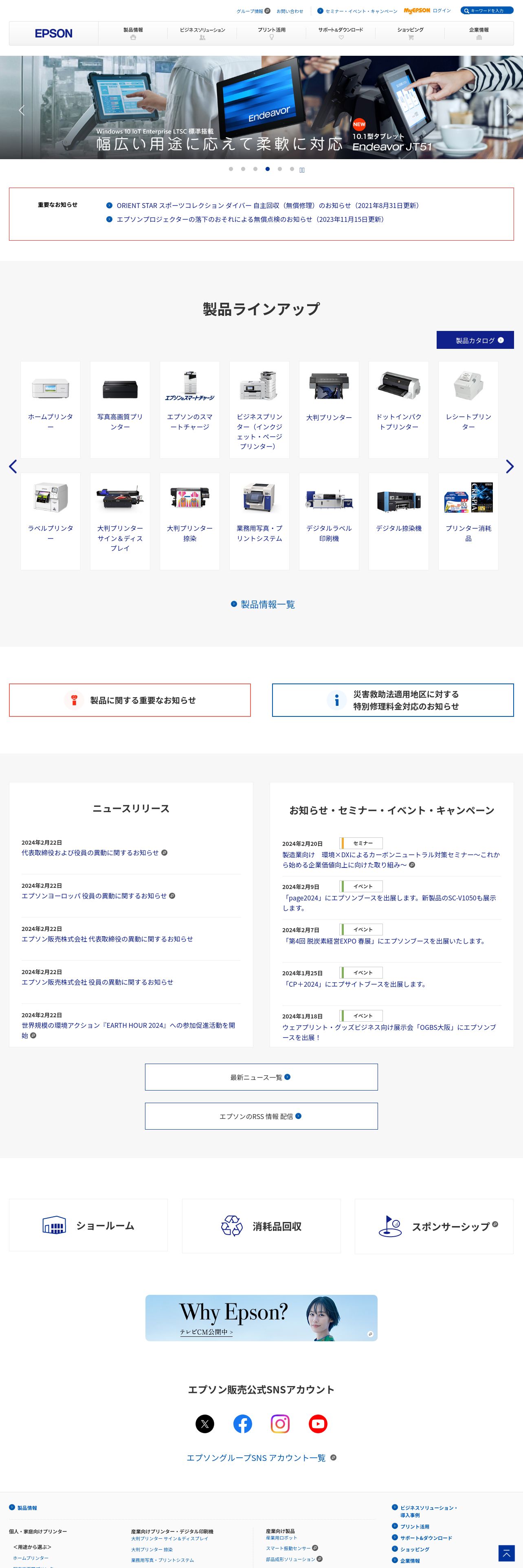
Task: Open the ORIENT STAR recall notice
Action: (268, 206)
